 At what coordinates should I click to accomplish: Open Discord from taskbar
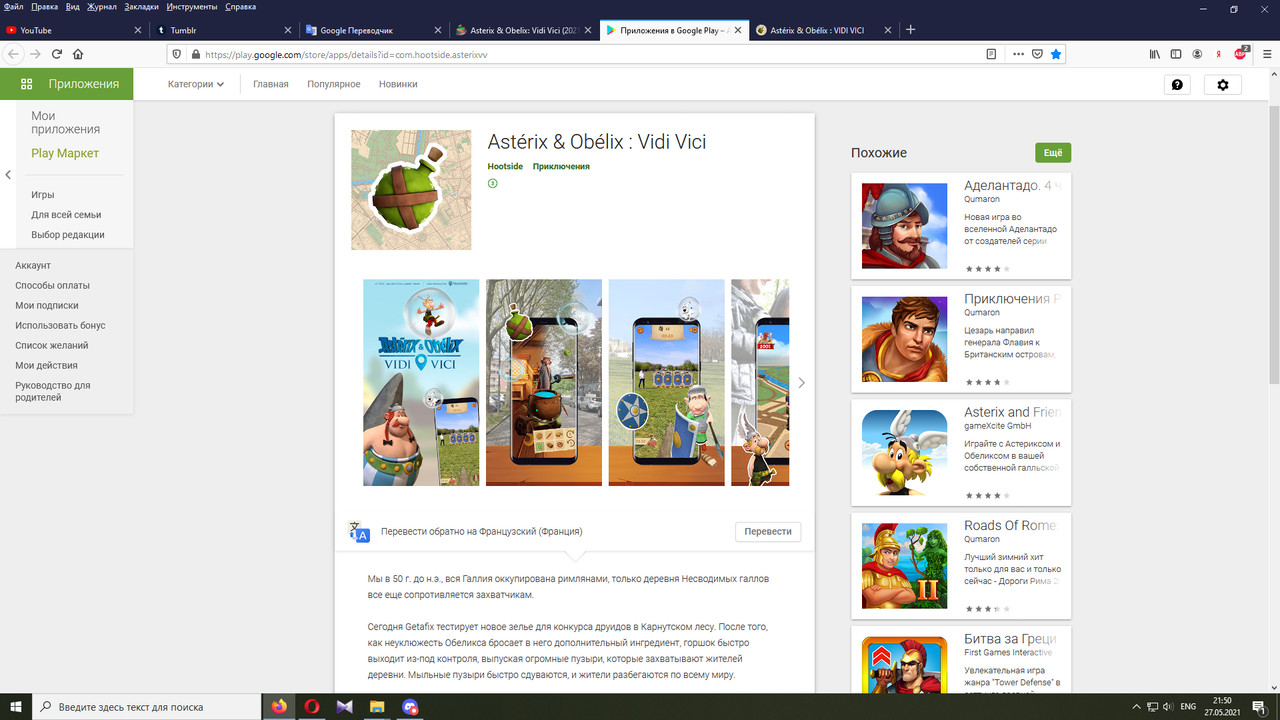tap(409, 707)
